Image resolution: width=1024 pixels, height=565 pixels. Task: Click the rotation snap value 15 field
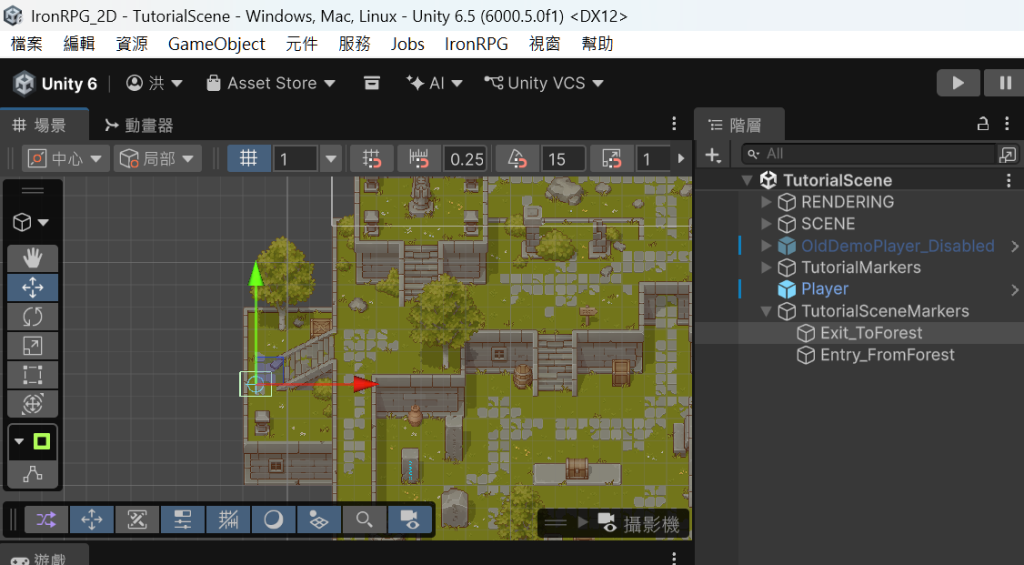[x=564, y=159]
